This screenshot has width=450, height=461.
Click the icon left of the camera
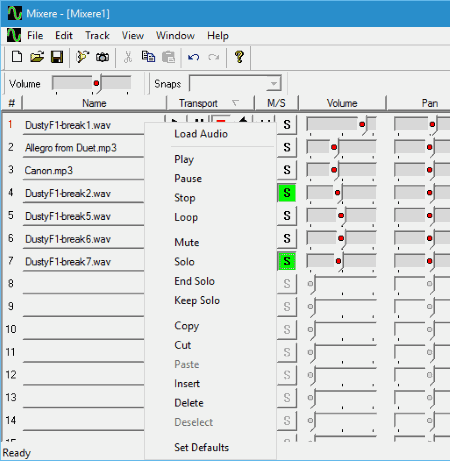point(83,57)
